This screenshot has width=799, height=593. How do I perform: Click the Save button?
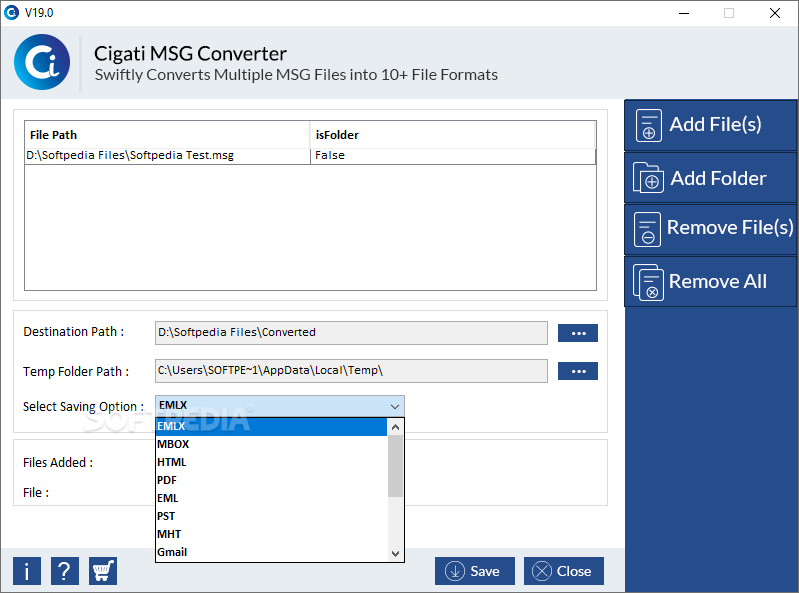pyautogui.click(x=474, y=571)
